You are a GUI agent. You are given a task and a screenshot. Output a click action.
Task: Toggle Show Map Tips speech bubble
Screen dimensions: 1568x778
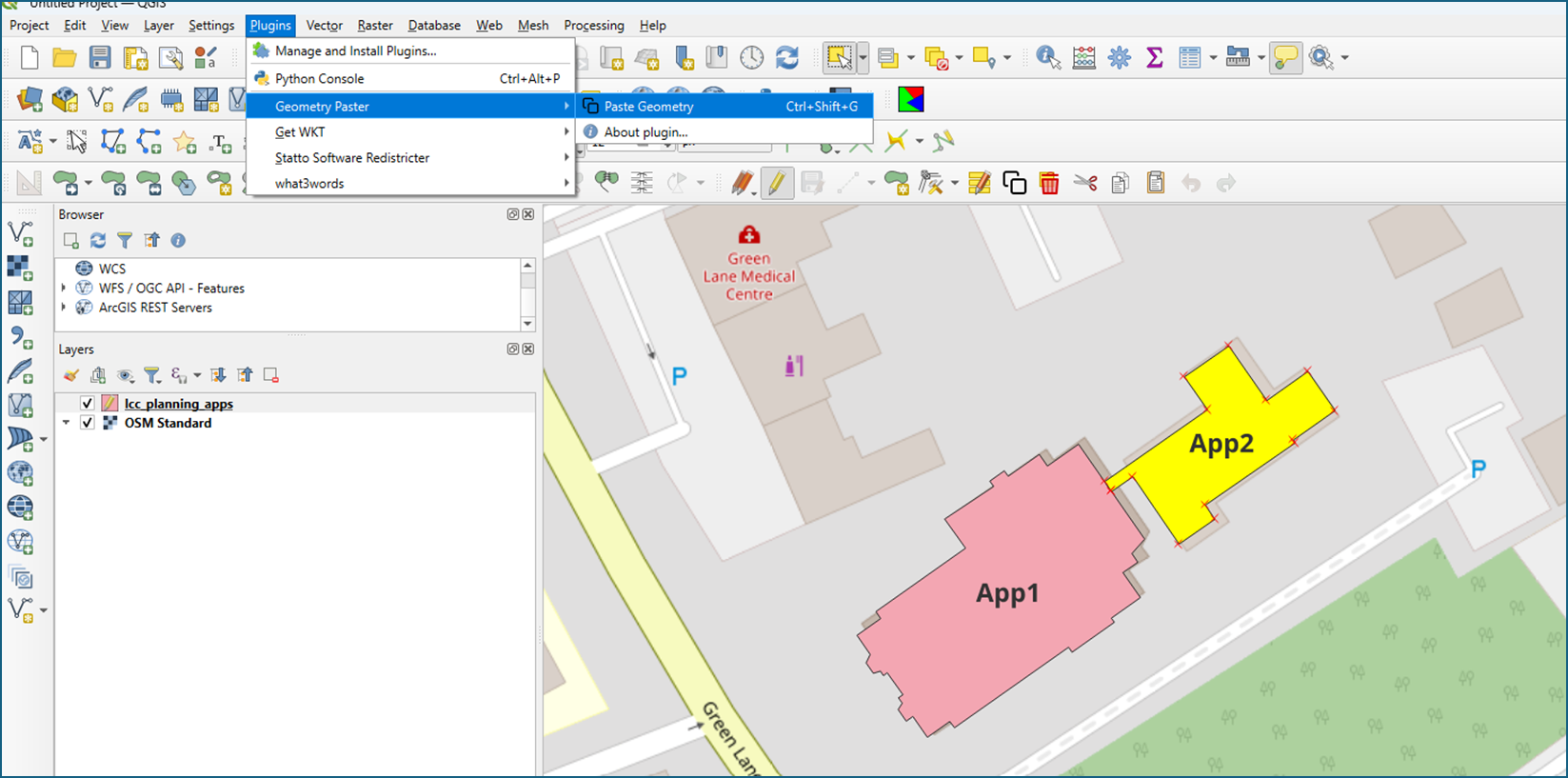[x=1285, y=58]
